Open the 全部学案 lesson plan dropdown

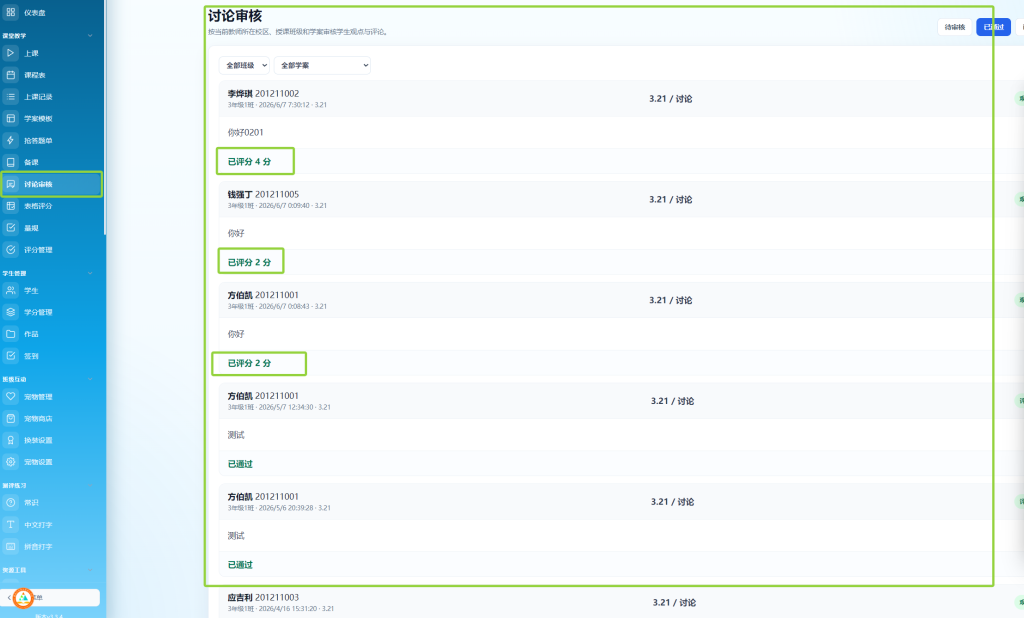pos(322,65)
